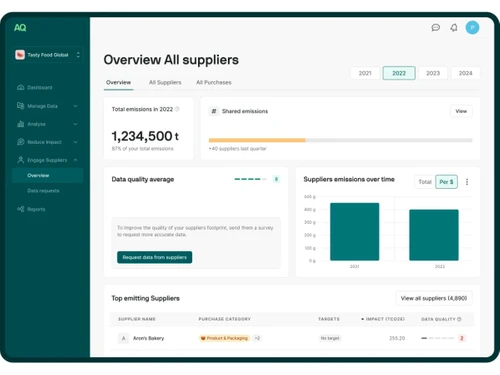Click Aron's Bakery data quality indicator
The image size is (500, 375).
(x=437, y=338)
